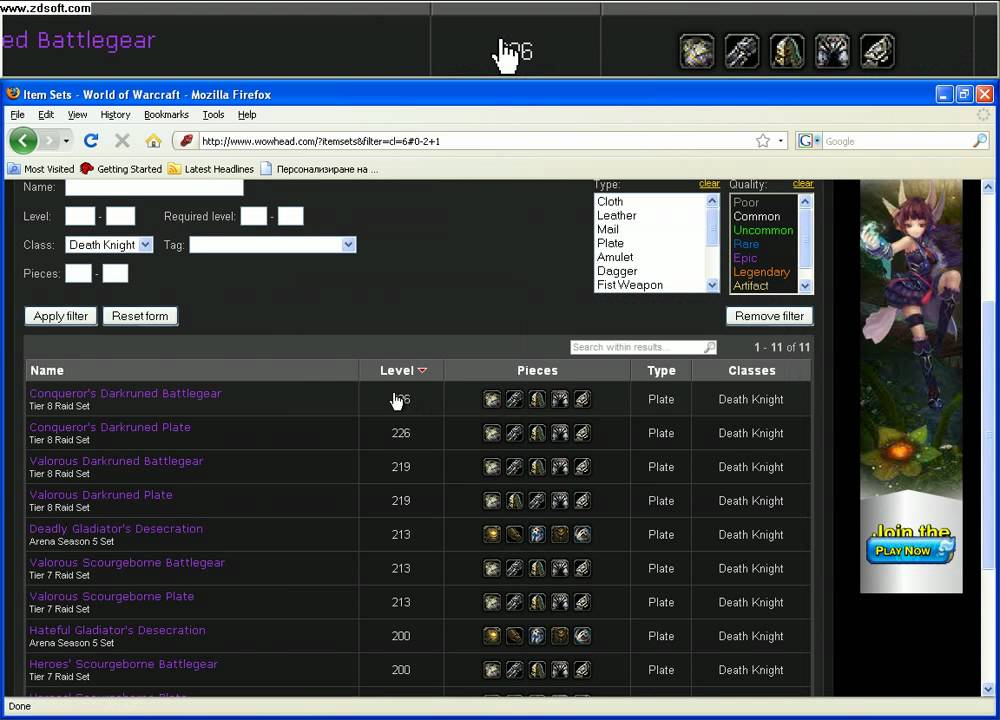This screenshot has width=1000, height=720.
Task: Select Epic in the Quality list
Action: [745, 258]
